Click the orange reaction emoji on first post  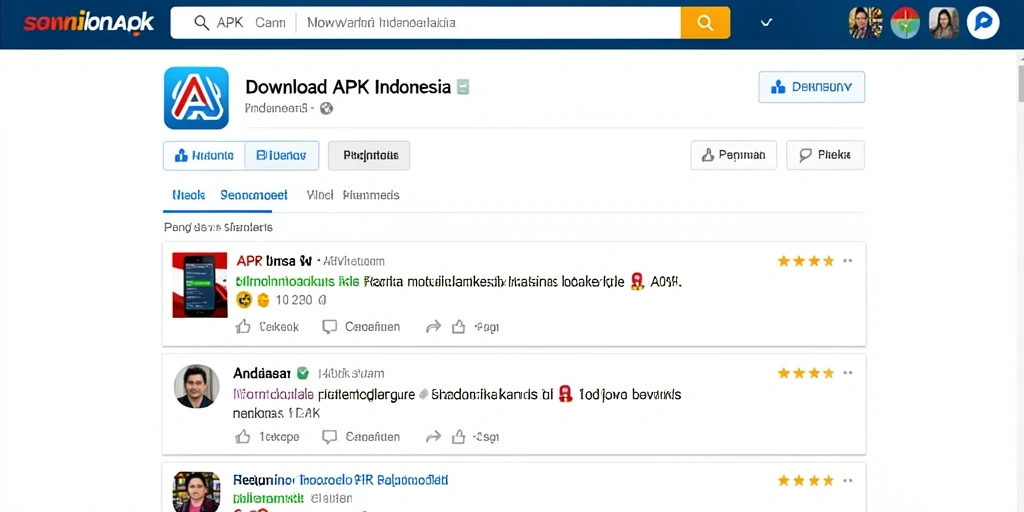coord(263,300)
